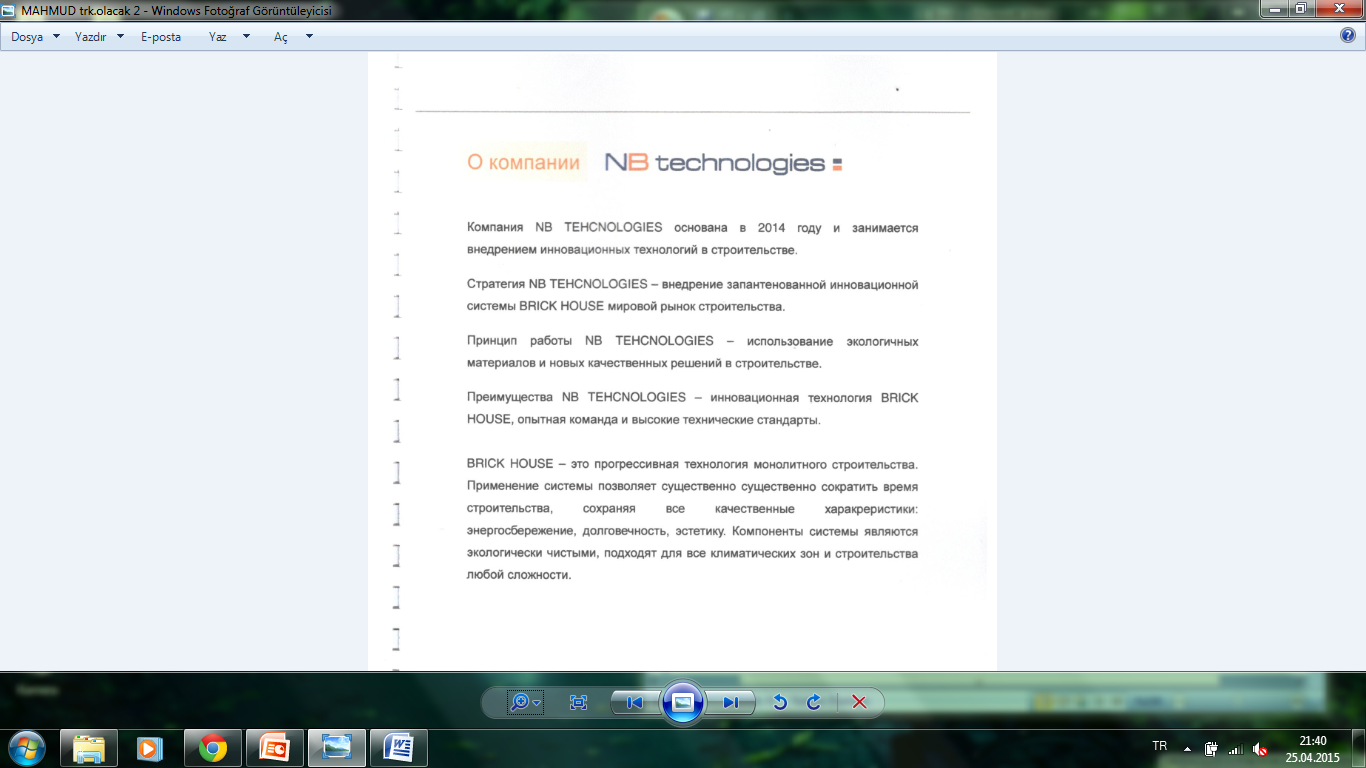Expand the Yazdır dropdown arrow

tap(120, 36)
